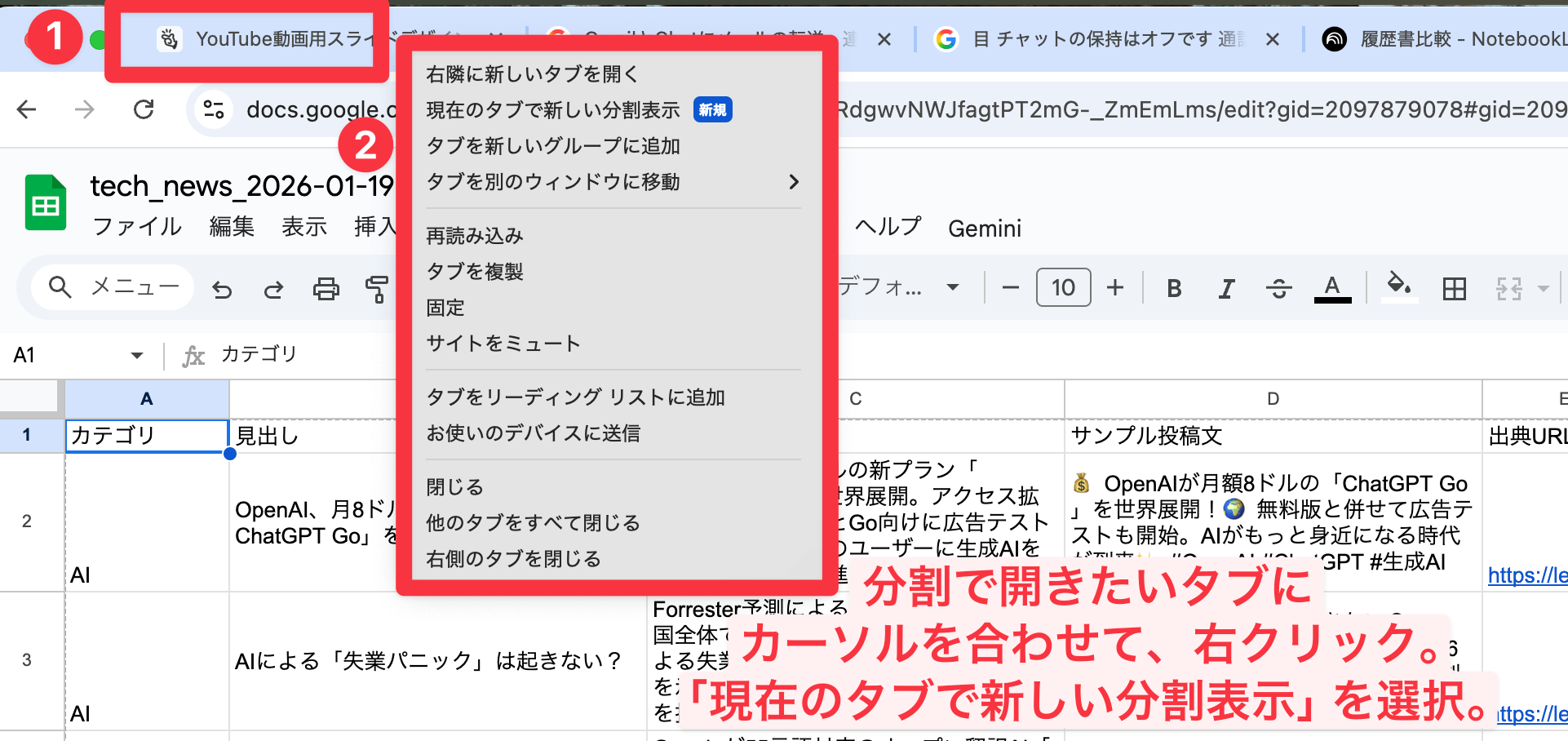Toggle strikethrough formatting

pos(1278,288)
